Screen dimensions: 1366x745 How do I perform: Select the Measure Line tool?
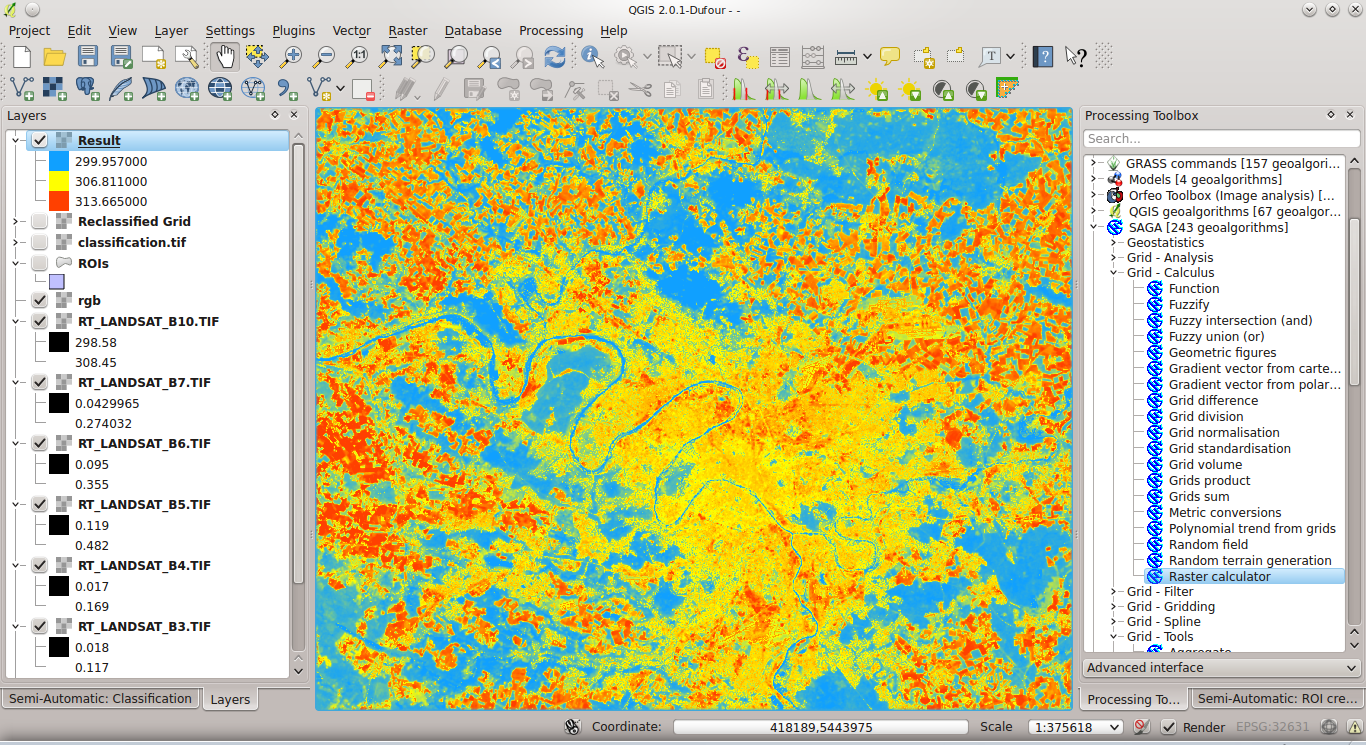pos(846,57)
